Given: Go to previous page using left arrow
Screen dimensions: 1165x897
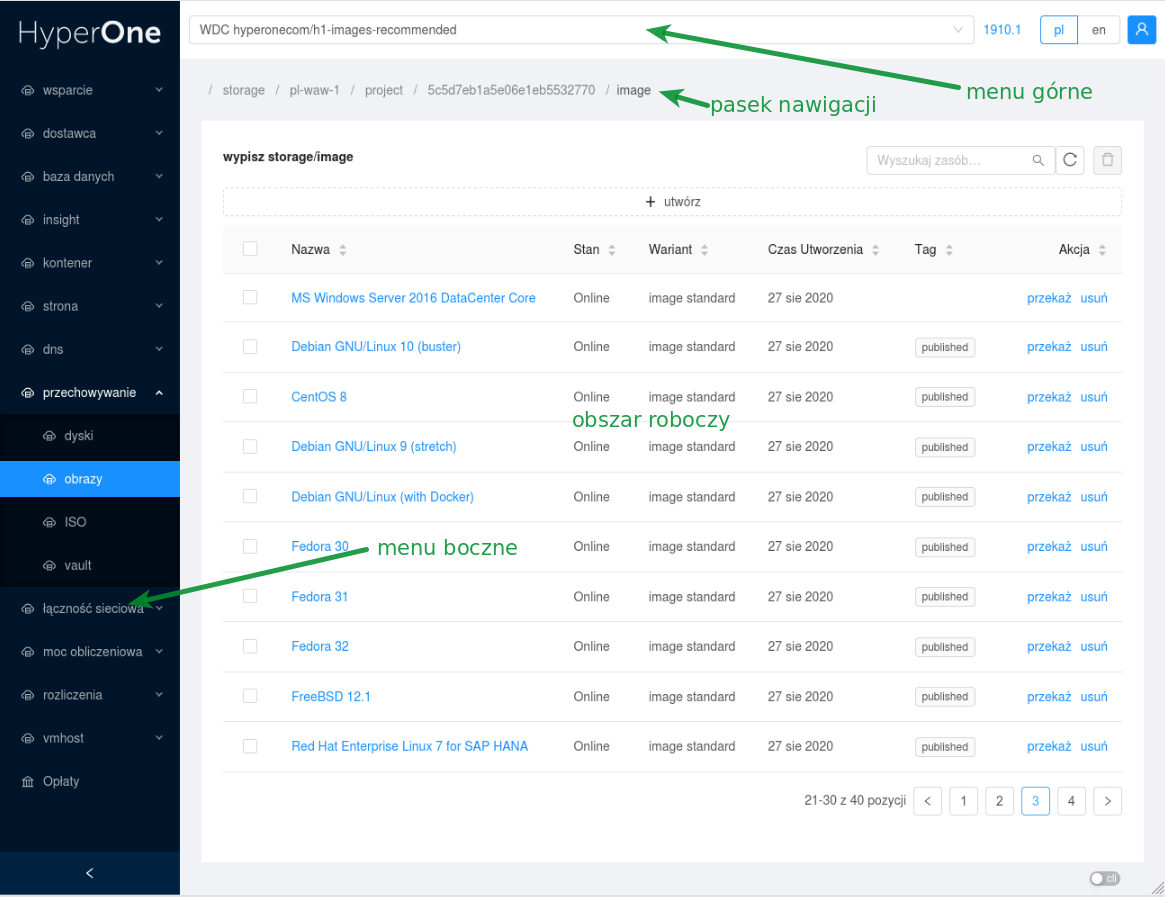Looking at the screenshot, I should tap(928, 801).
